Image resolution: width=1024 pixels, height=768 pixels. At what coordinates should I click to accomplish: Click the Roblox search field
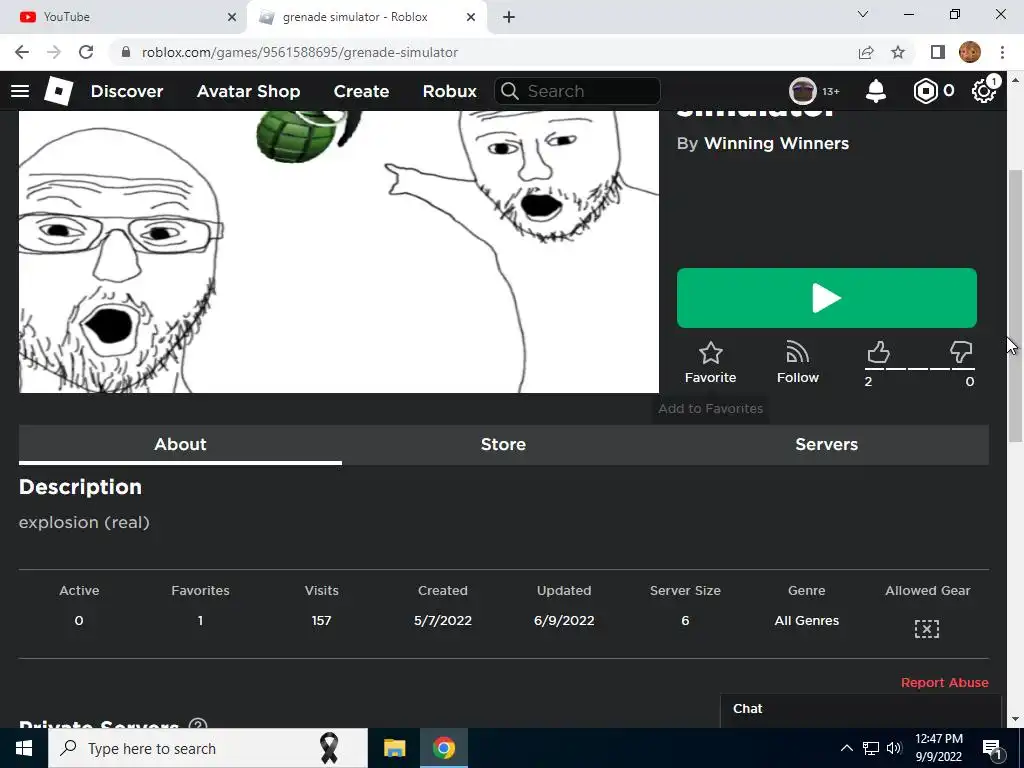[x=577, y=91]
